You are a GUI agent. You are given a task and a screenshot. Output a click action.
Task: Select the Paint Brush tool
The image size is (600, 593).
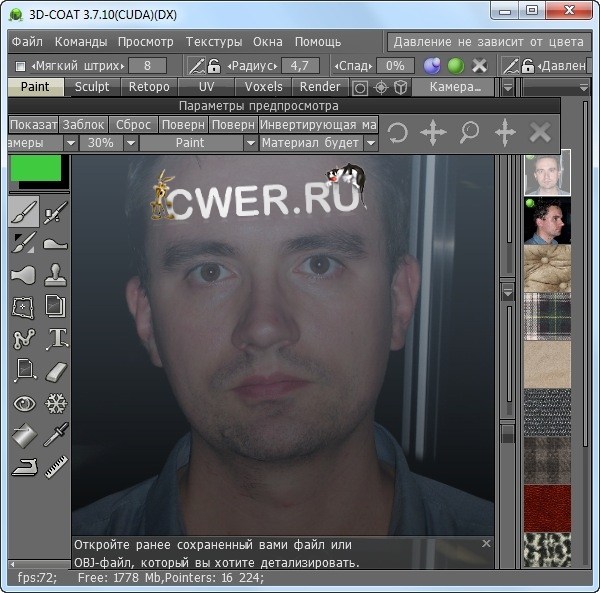pos(24,212)
